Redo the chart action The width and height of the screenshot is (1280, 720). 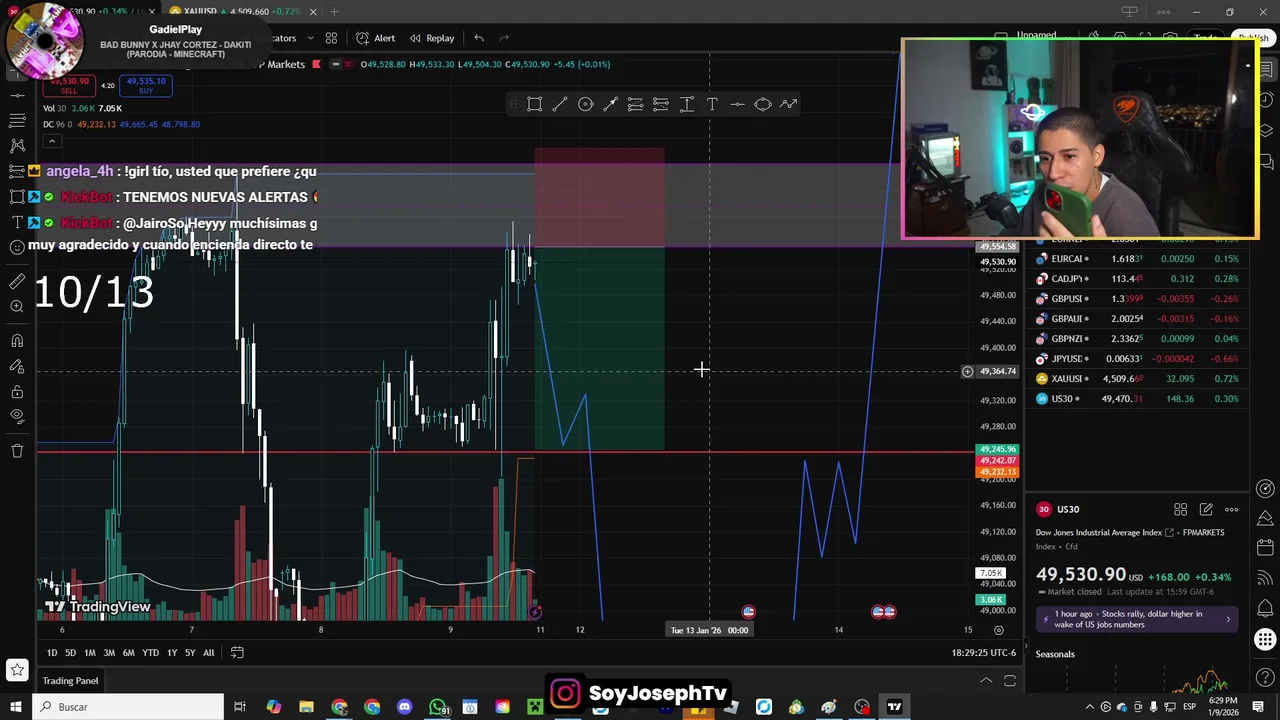[x=504, y=38]
